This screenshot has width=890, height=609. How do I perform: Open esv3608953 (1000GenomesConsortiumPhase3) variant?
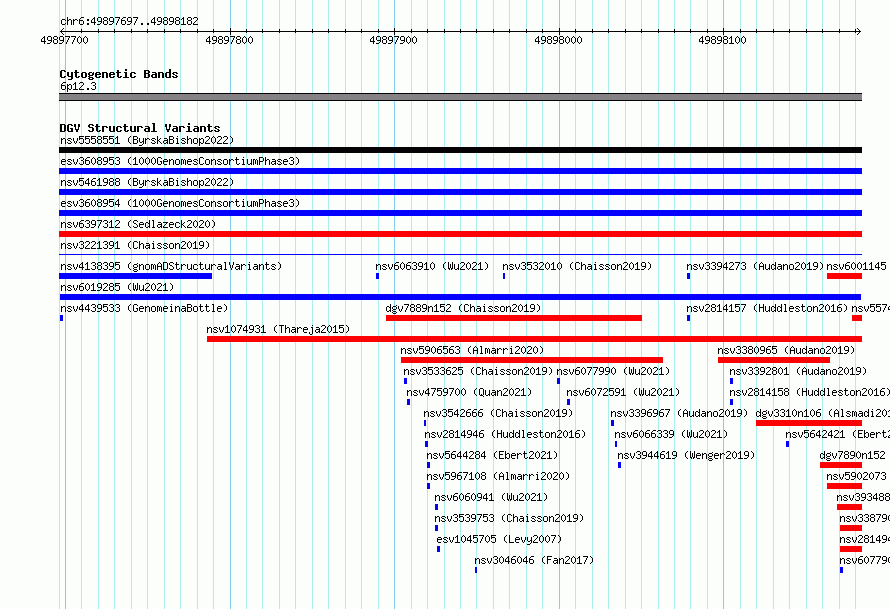click(180, 161)
